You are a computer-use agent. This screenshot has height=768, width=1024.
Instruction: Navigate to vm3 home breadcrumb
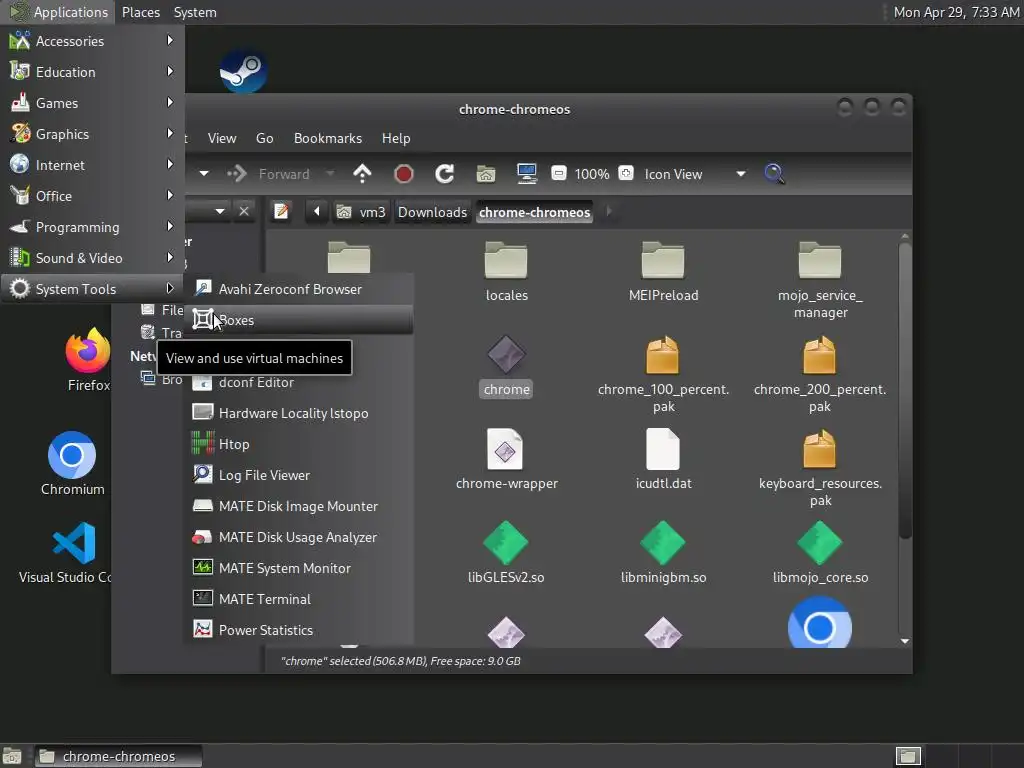click(x=361, y=212)
